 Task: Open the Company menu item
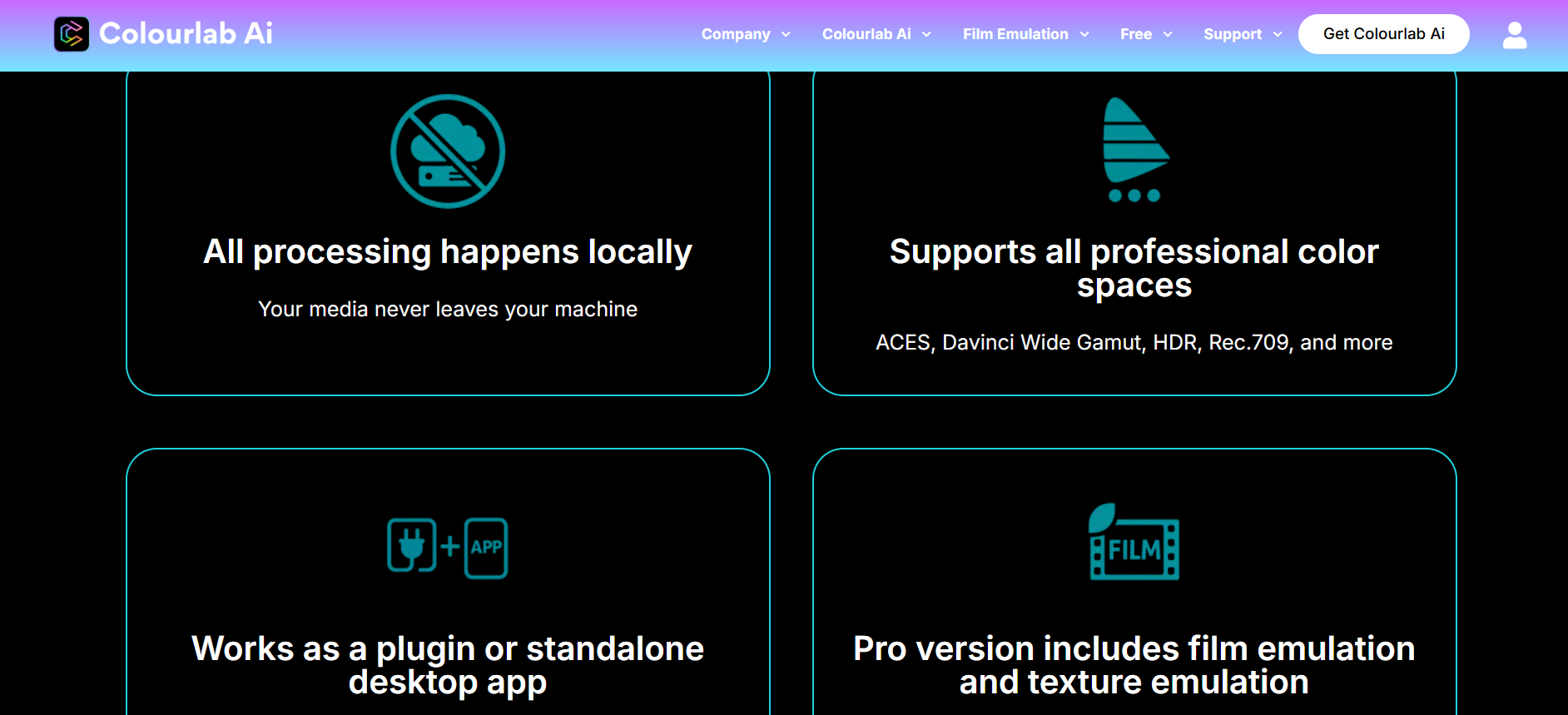[x=735, y=34]
